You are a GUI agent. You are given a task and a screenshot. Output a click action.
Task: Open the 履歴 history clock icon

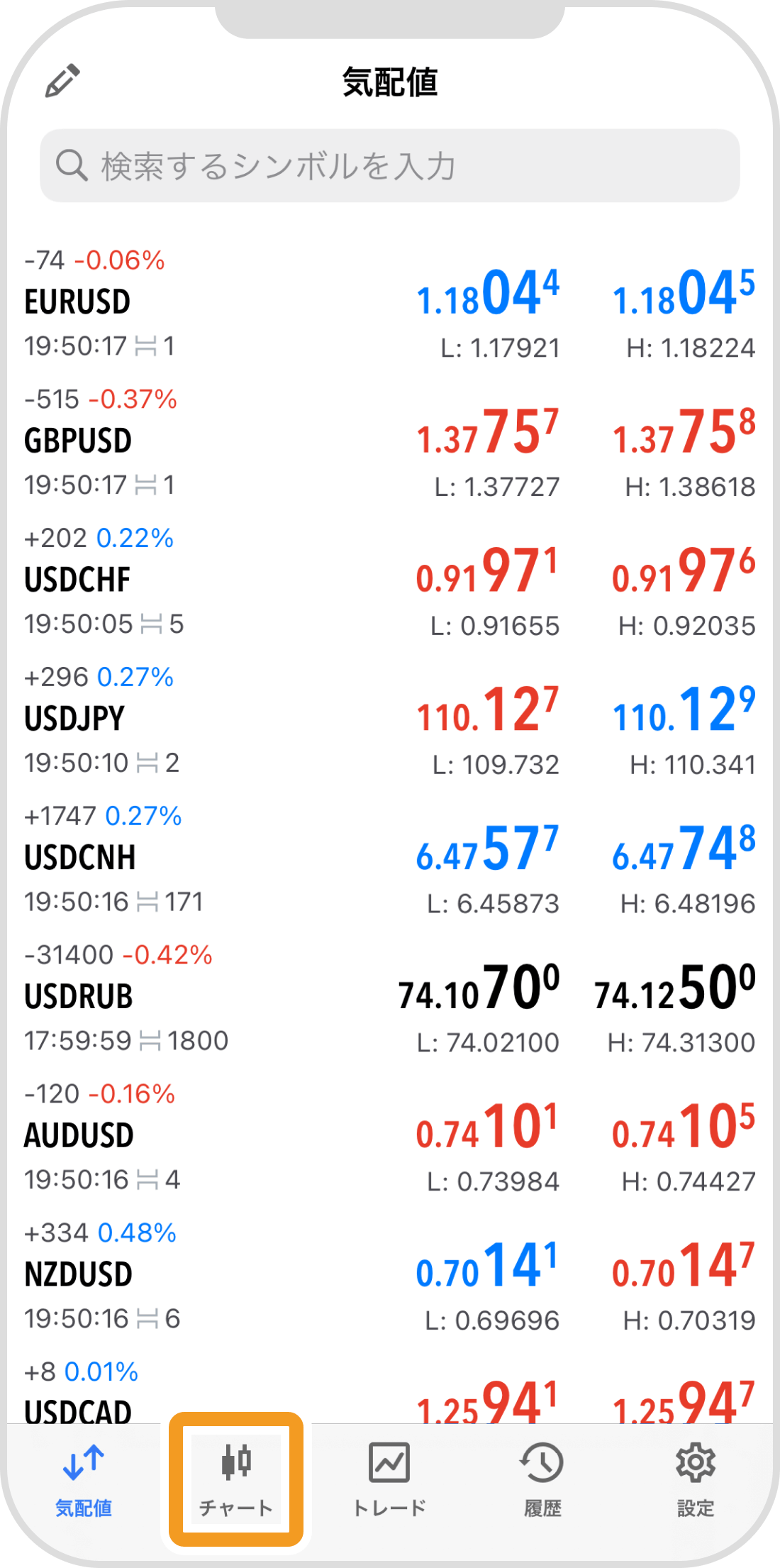coord(542,1462)
